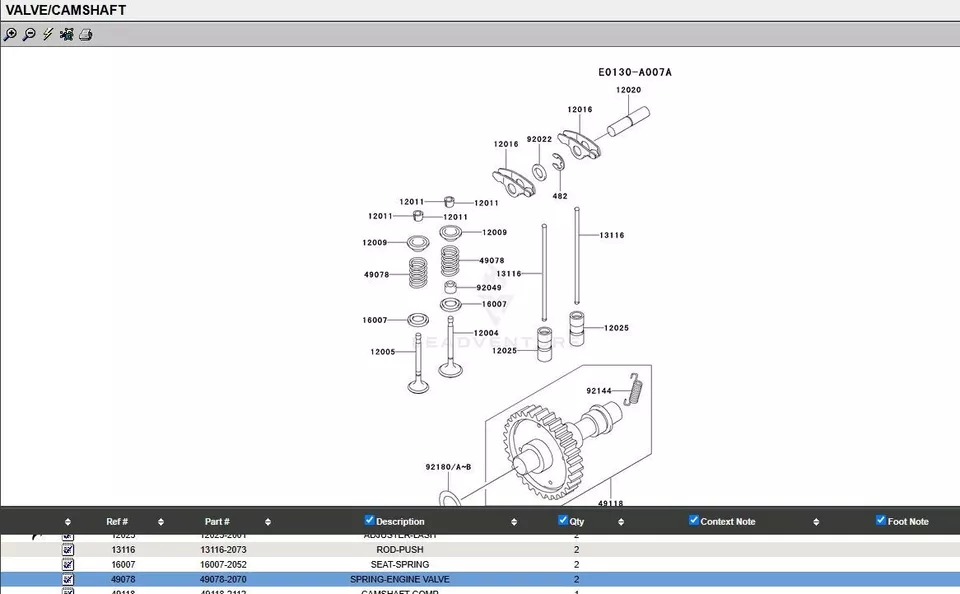Click the zoom out magnifier icon
Screen dimensions: 960x594
coord(29,34)
